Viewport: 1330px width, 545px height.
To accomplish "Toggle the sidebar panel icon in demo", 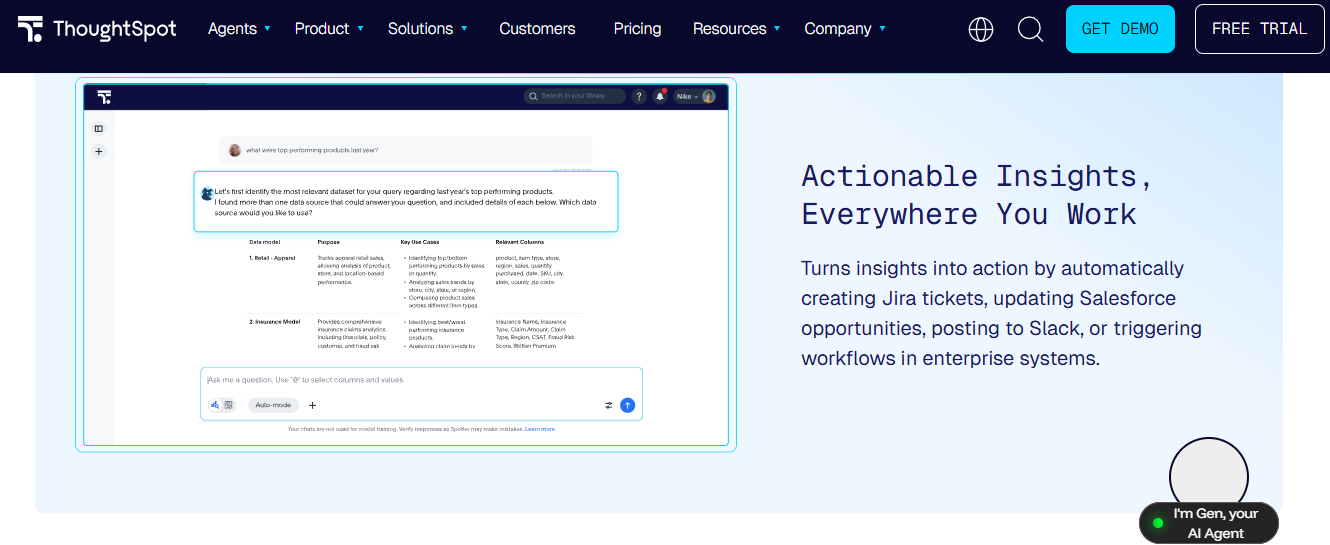I will coord(99,128).
